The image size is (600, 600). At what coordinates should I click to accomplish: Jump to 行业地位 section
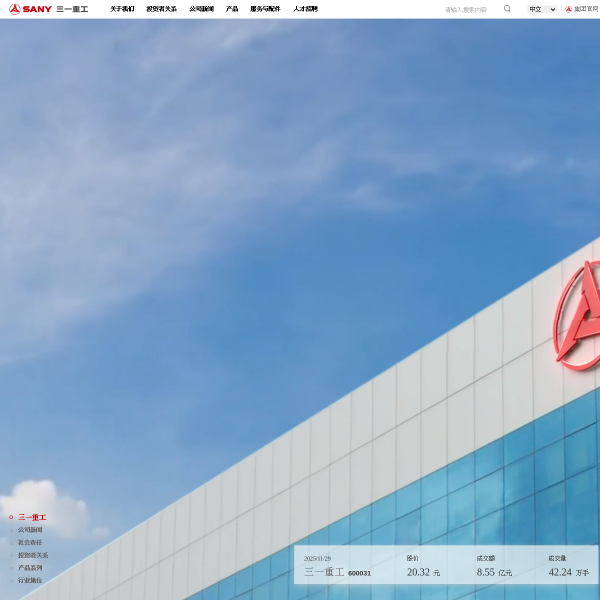click(30, 580)
